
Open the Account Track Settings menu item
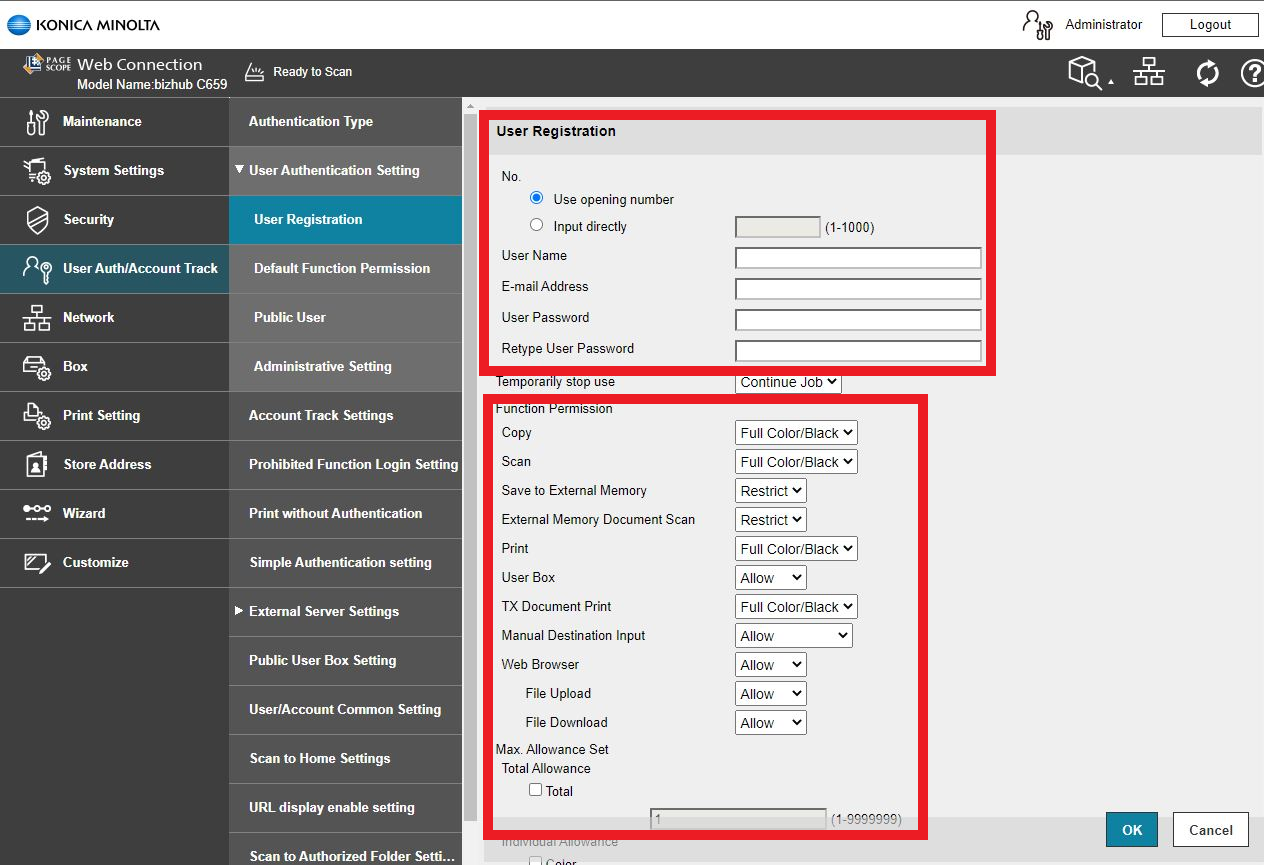coord(321,416)
